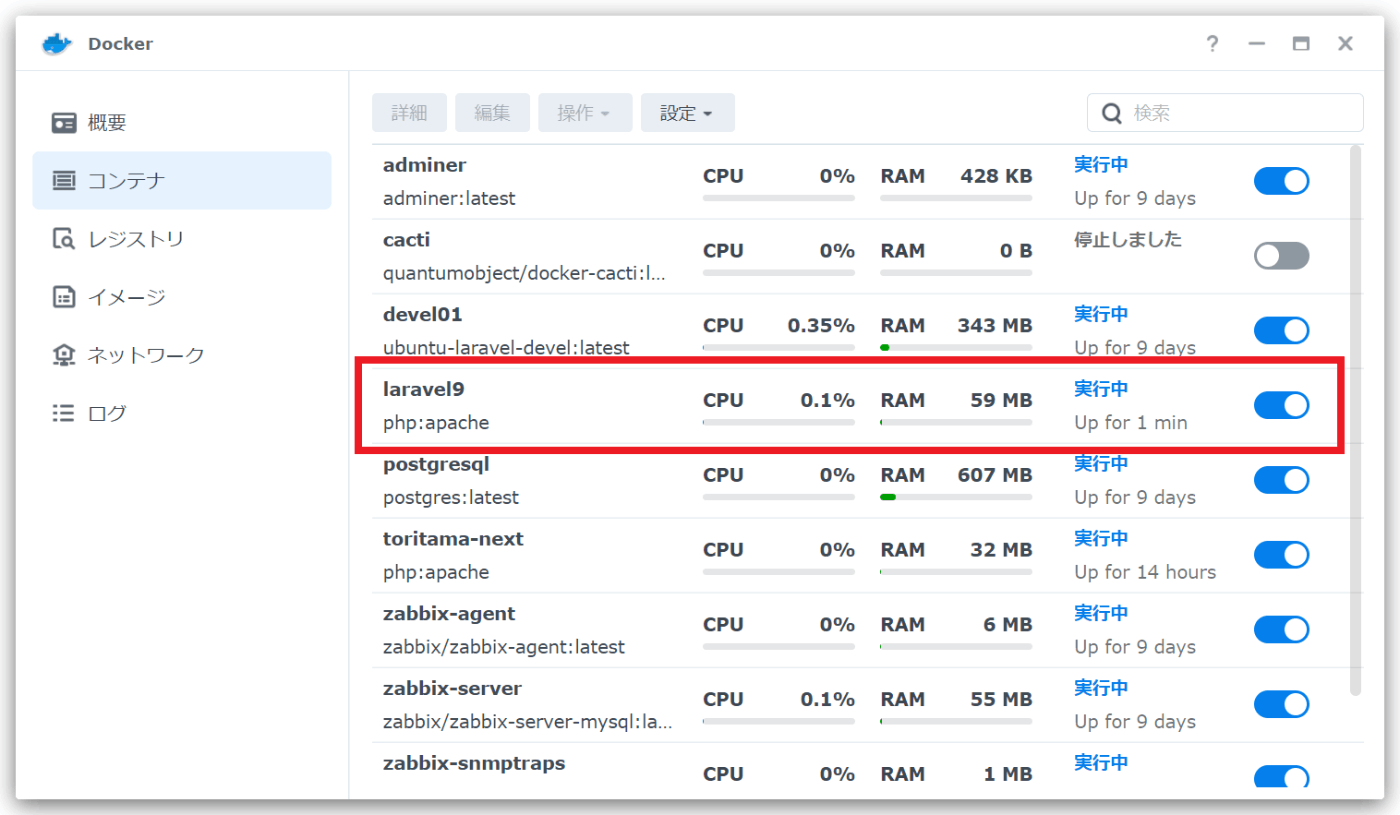Click the 概要 overview icon in sidebar
This screenshot has width=1400, height=815.
64,123
